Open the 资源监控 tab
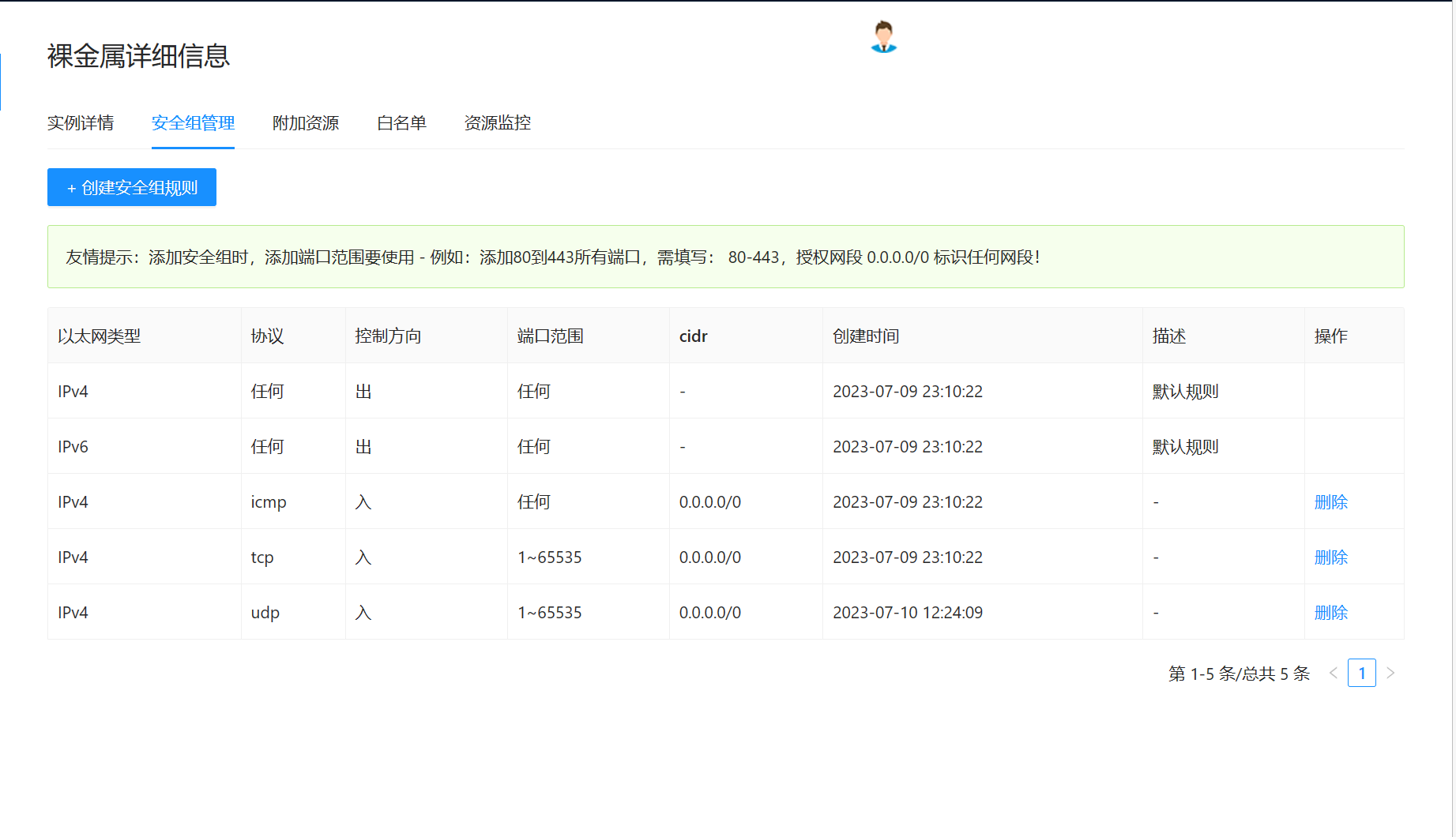Screen dimensions: 1456x837 coord(497,123)
